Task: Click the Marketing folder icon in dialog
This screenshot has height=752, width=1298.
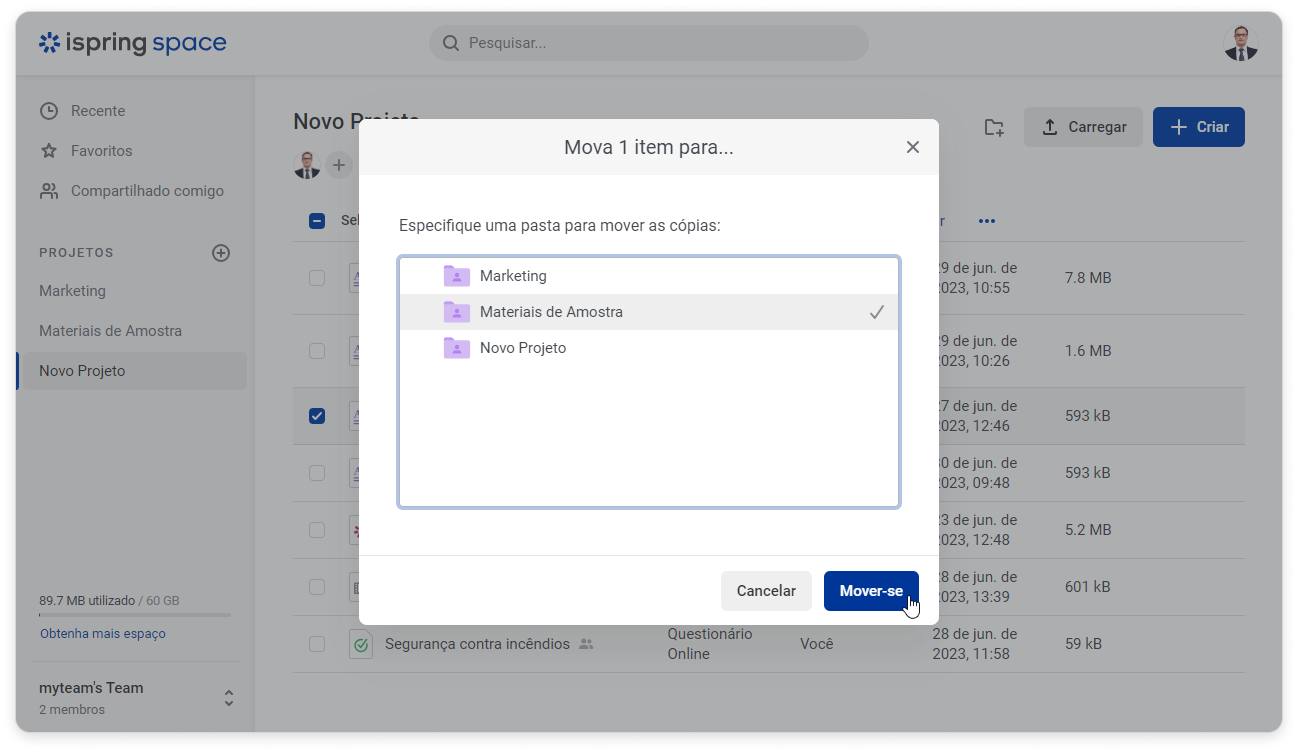Action: [457, 276]
